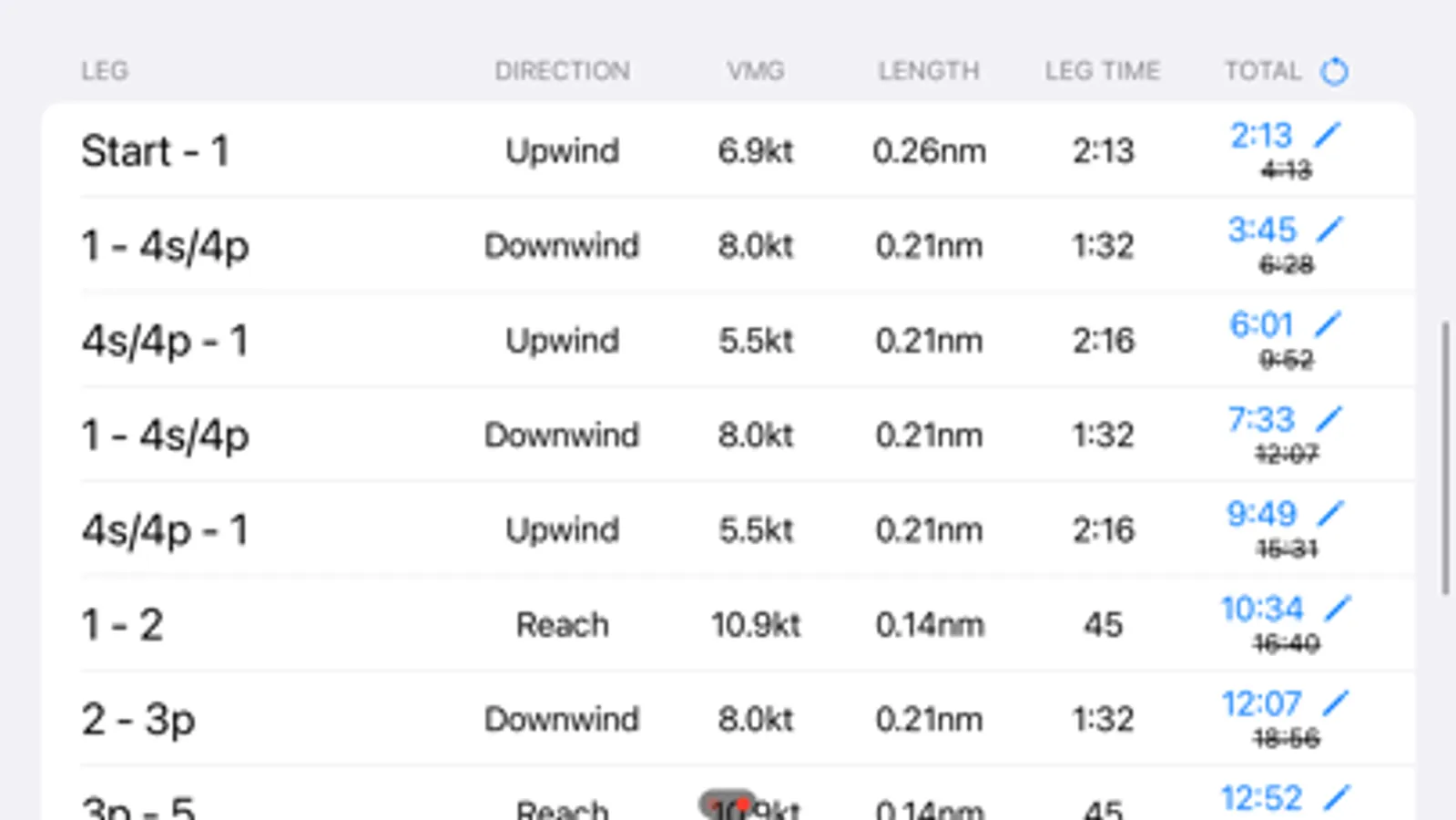Click the 6.9kt VMG value in first row

755,151
